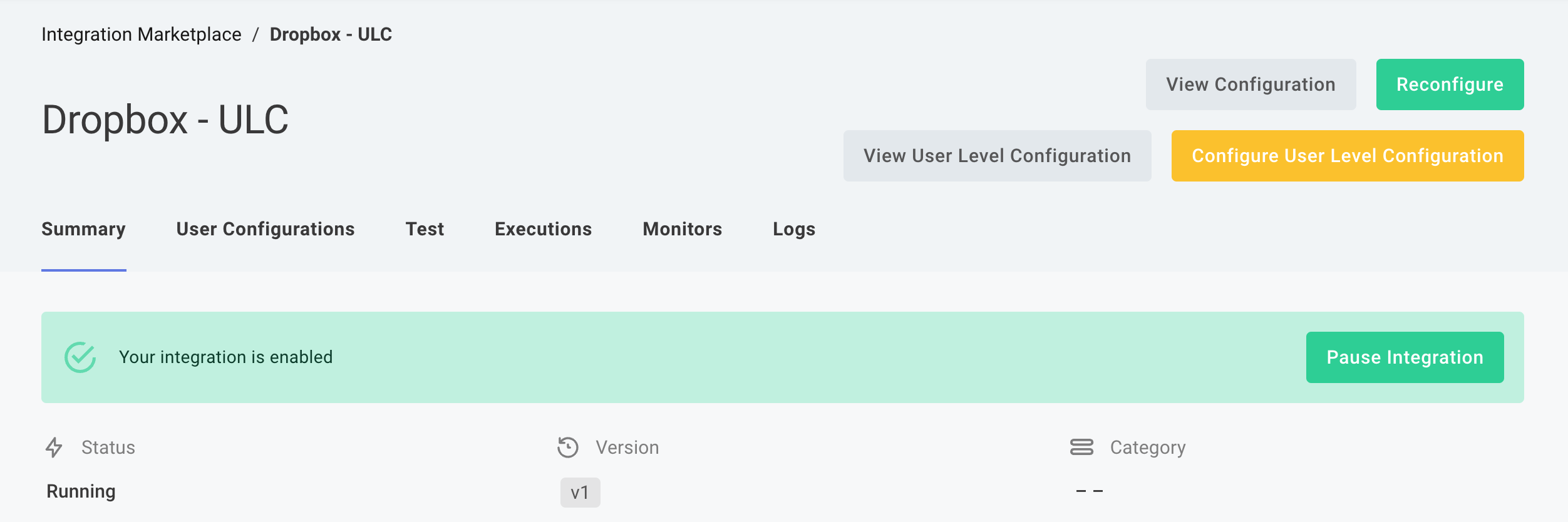Go back to Integration Marketplace breadcrumb
1568x522 pixels.
pyautogui.click(x=142, y=34)
